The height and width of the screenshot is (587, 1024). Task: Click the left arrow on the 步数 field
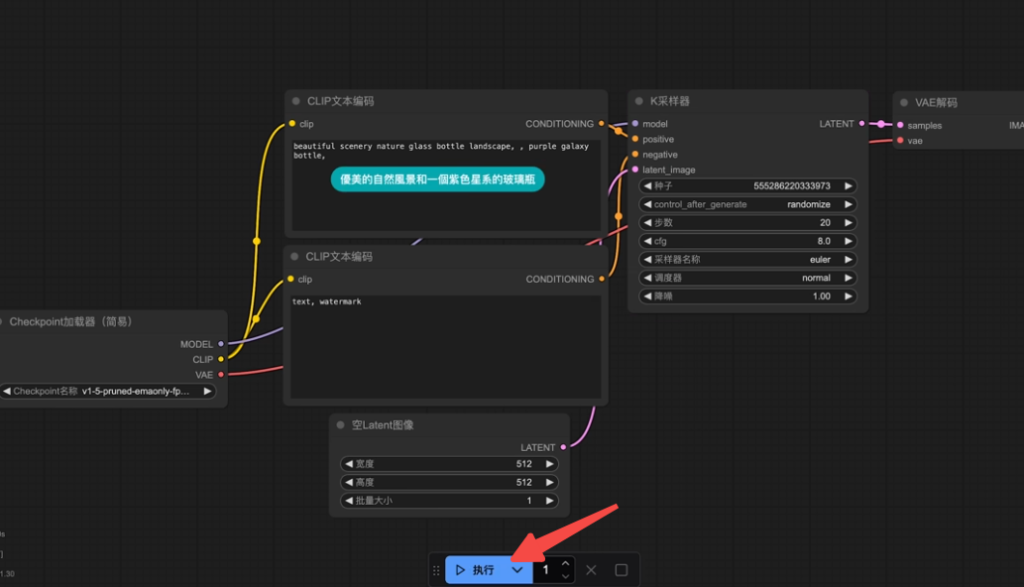(x=646, y=223)
